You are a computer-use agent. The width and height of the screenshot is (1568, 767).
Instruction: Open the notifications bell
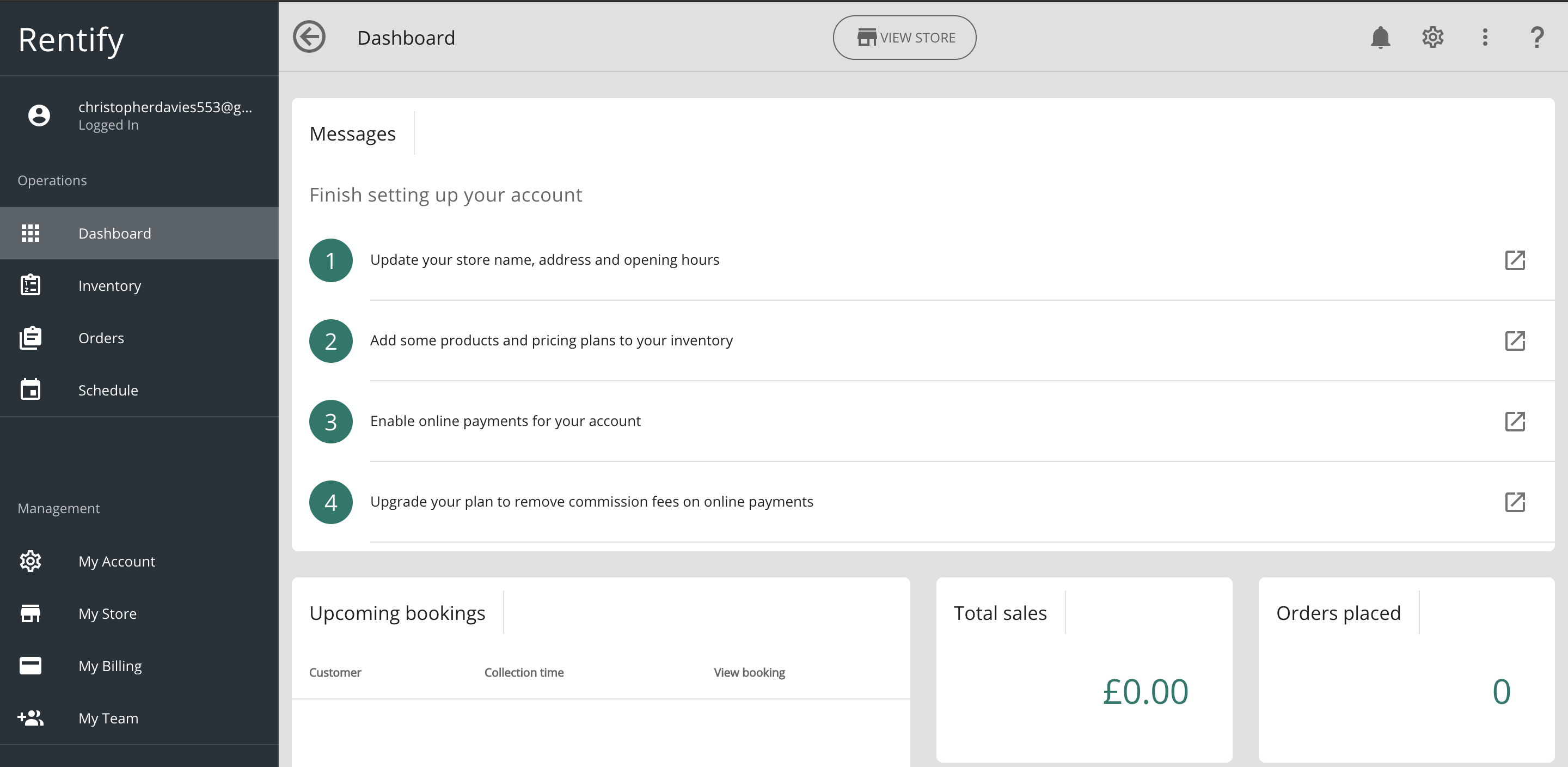1380,37
